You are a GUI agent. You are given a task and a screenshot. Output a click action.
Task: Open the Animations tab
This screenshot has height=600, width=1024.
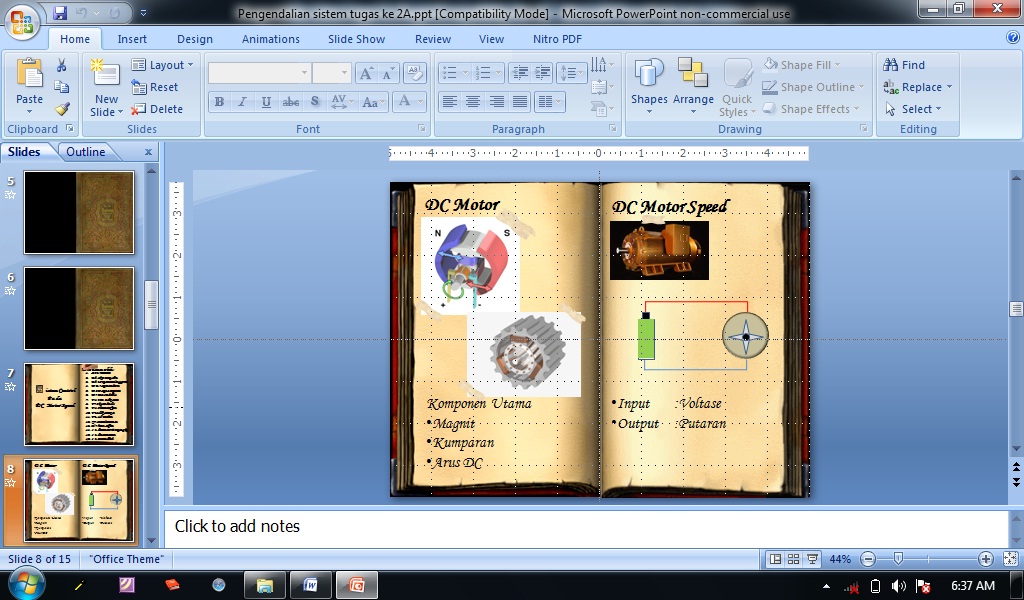(270, 39)
